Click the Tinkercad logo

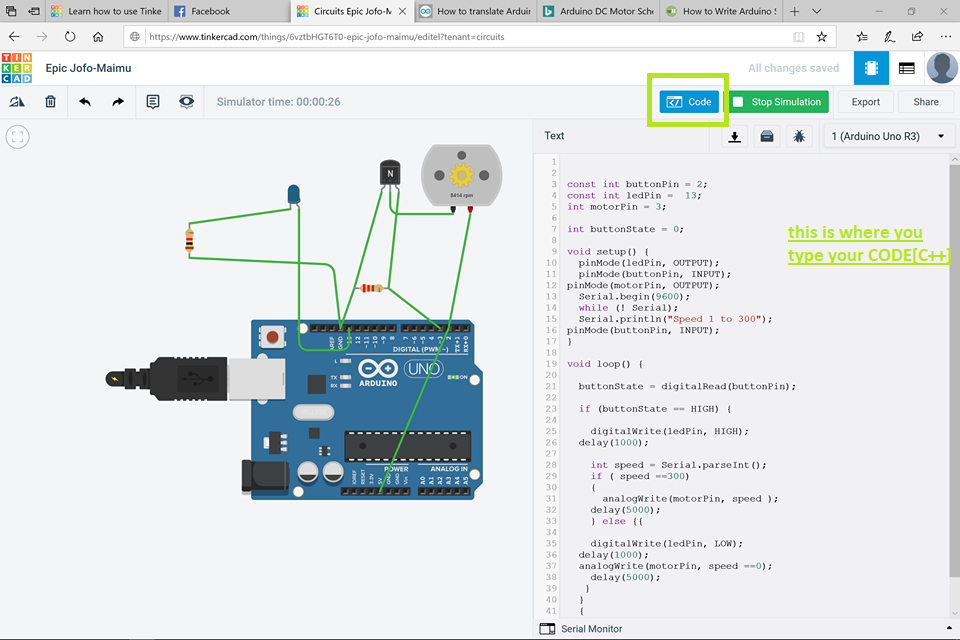tap(17, 68)
